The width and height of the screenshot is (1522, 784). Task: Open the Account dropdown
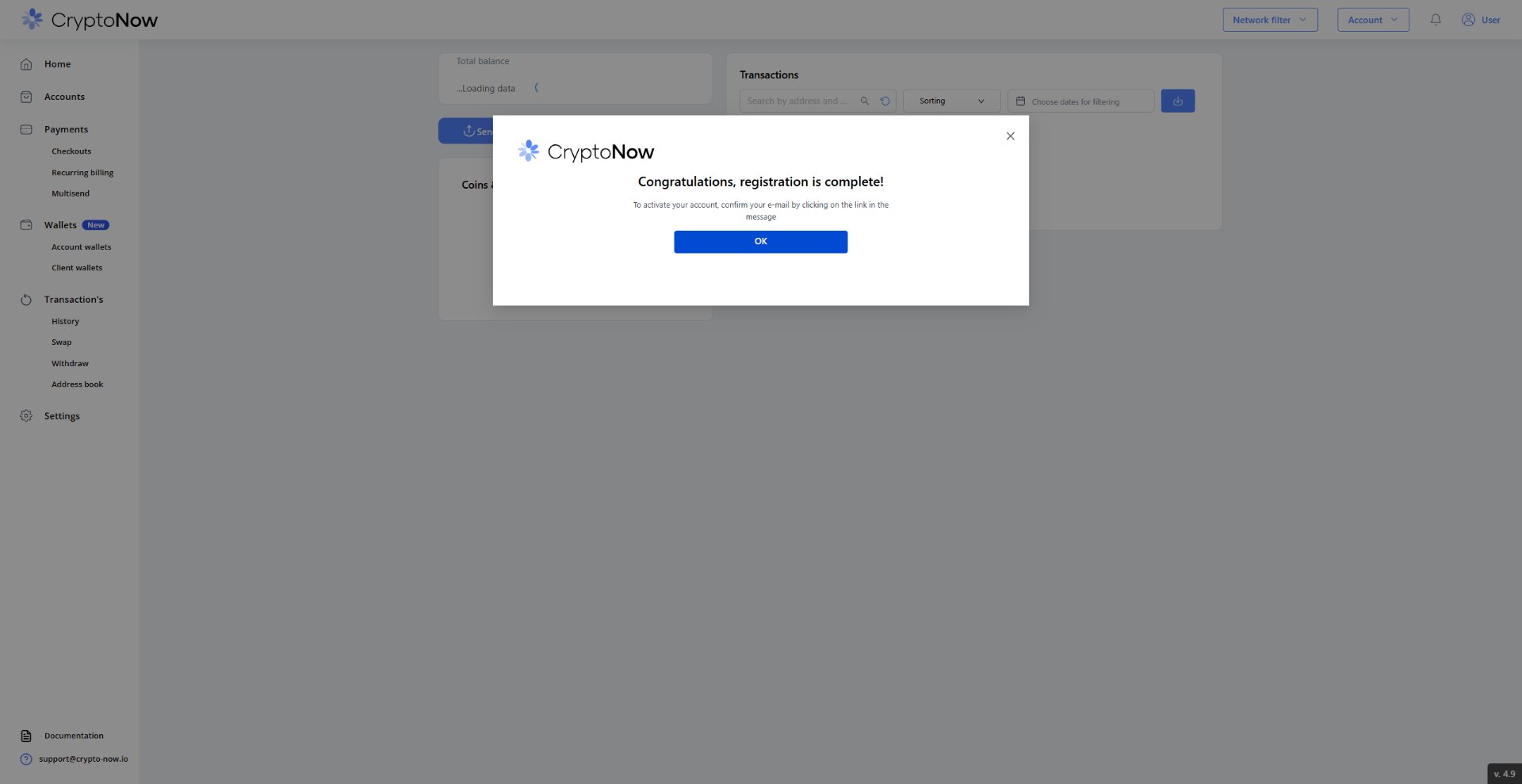1373,20
